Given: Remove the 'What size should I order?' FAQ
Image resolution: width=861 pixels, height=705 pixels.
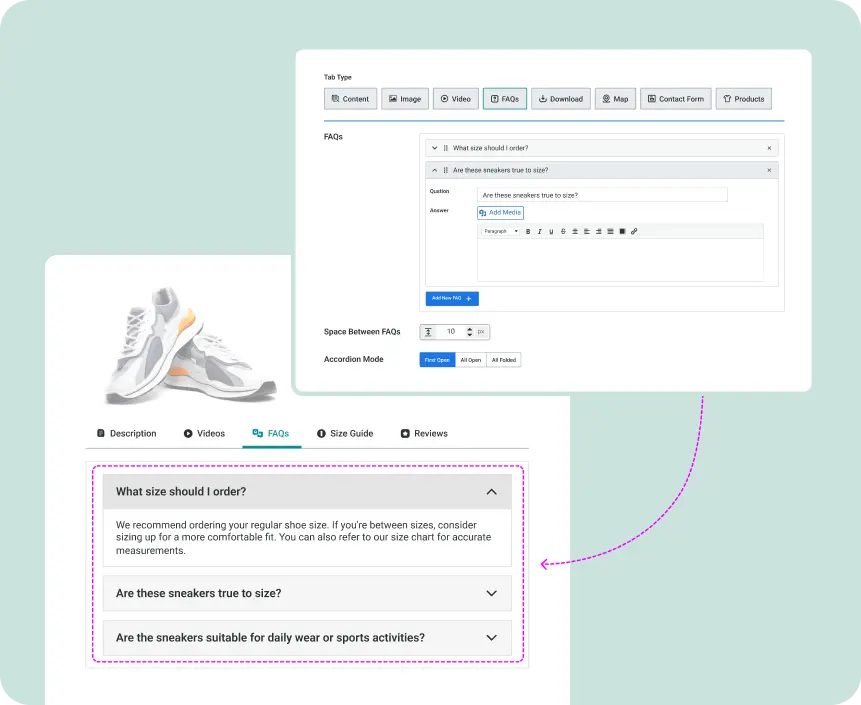Looking at the screenshot, I should click(x=769, y=148).
